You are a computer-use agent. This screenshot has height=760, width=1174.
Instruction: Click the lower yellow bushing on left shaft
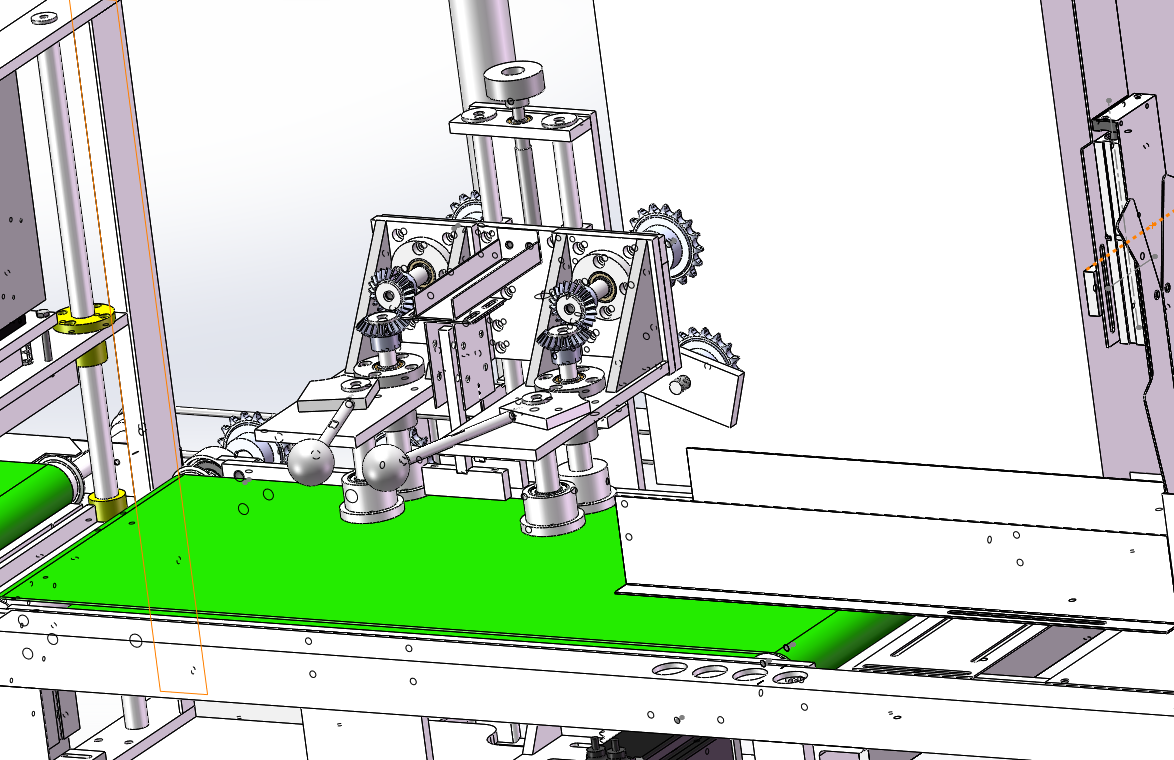coord(109,505)
